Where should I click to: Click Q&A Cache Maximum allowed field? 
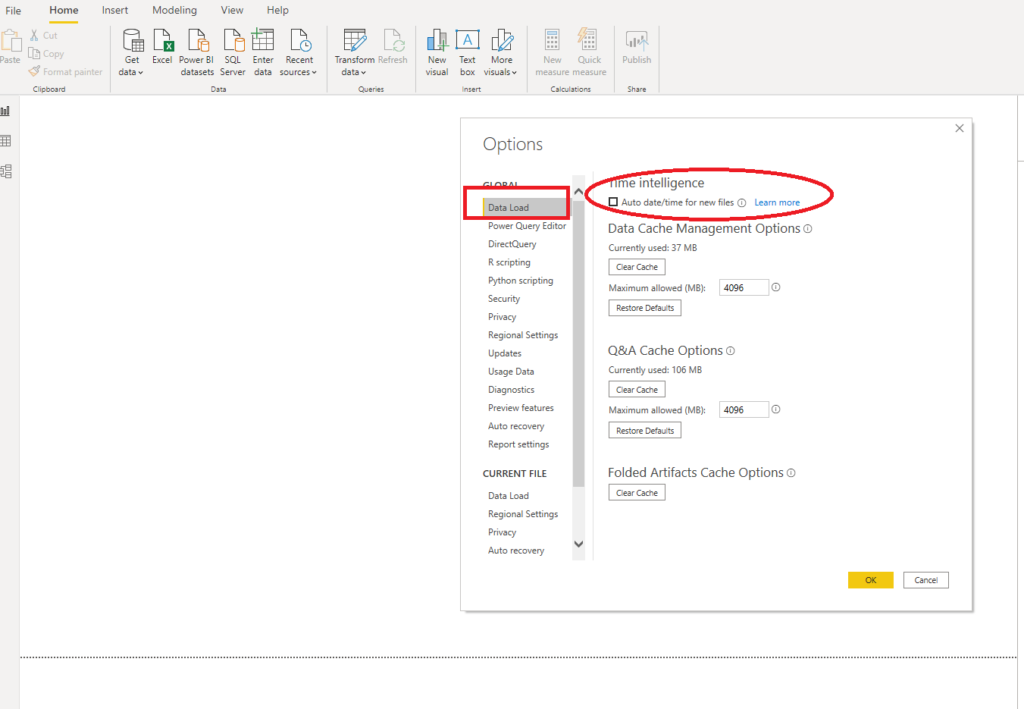tap(744, 410)
